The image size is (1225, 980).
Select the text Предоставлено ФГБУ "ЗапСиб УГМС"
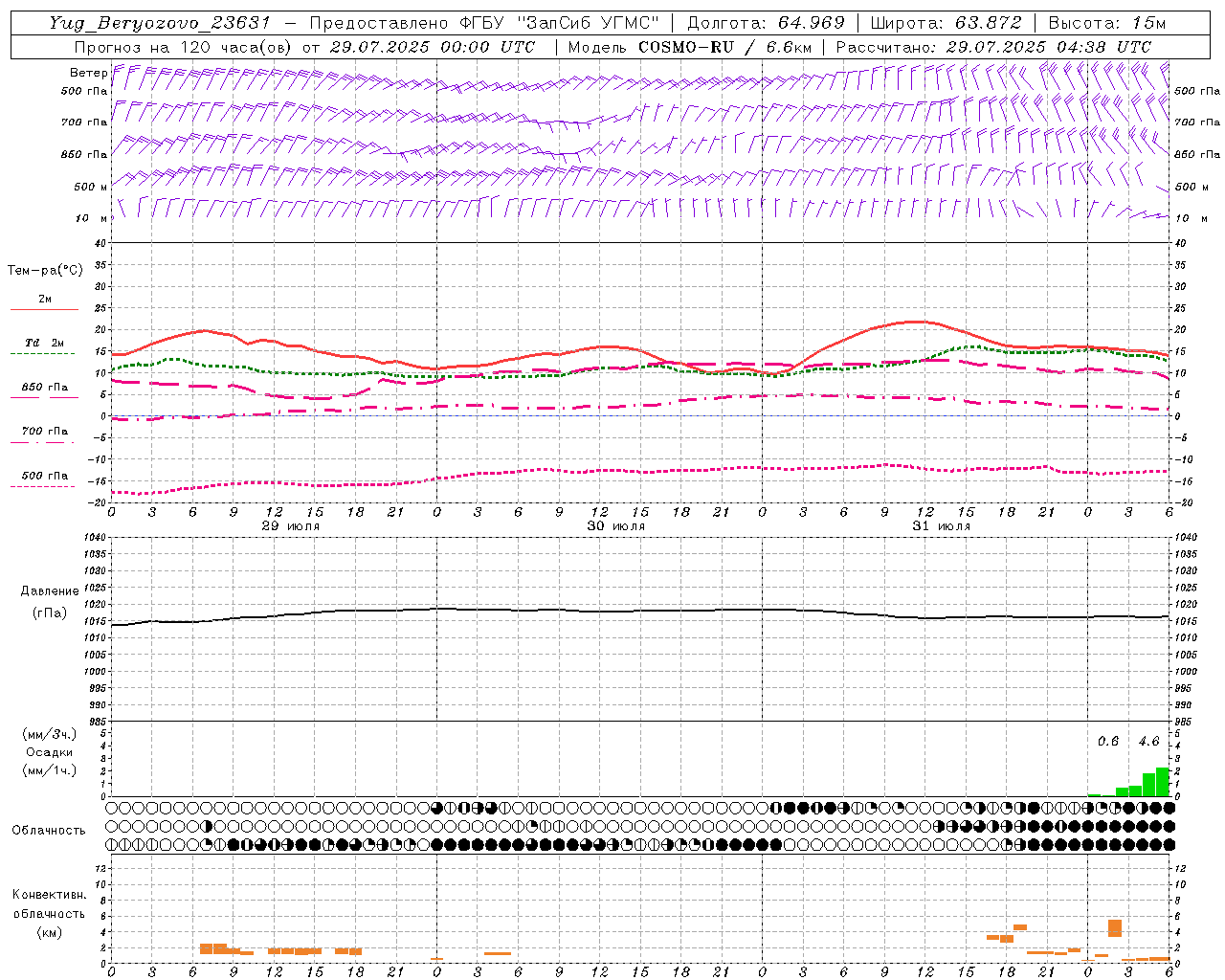click(484, 23)
